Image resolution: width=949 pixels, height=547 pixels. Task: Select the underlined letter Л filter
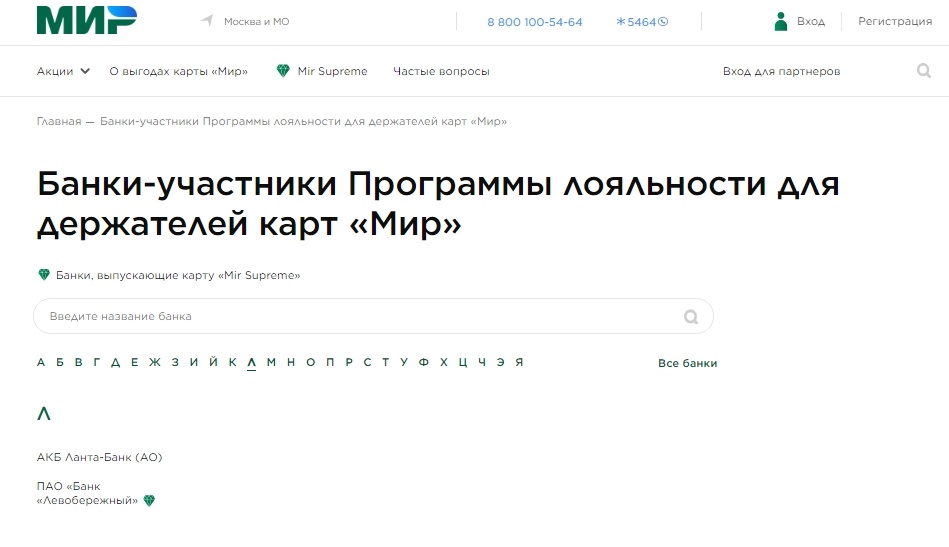(251, 362)
